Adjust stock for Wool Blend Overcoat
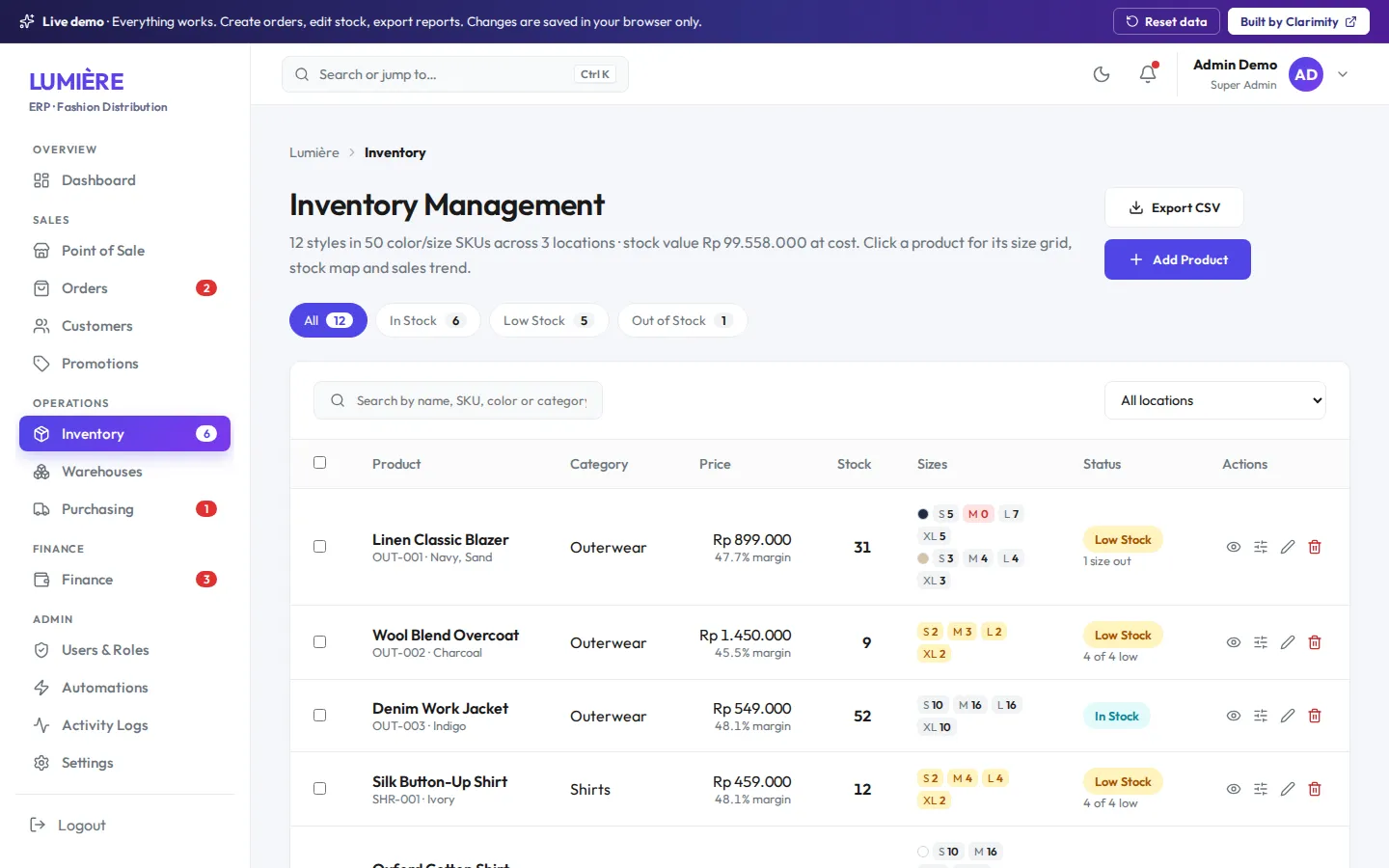The image size is (1389, 868). 1261,642
